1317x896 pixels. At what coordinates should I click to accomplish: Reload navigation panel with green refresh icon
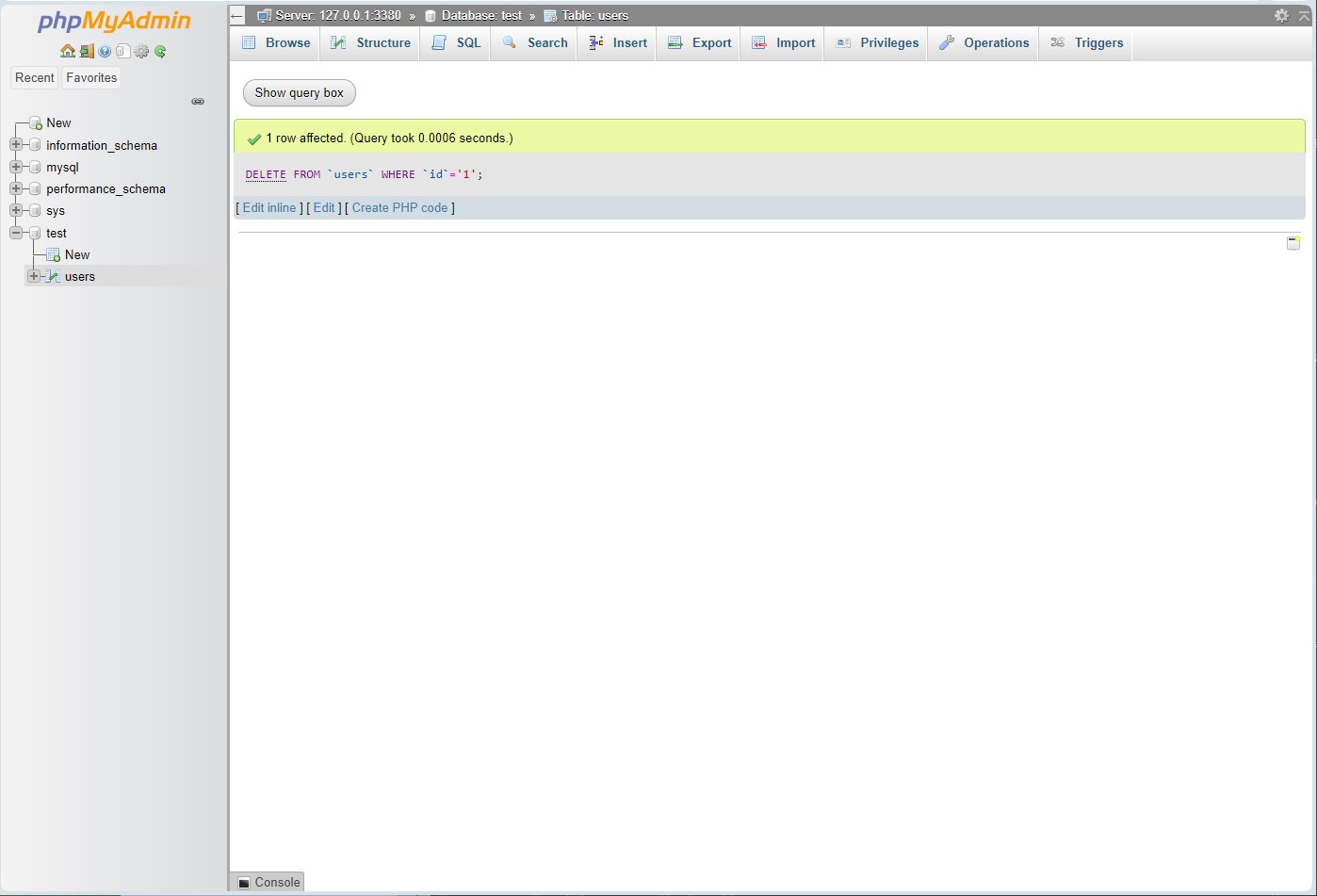pos(160,52)
